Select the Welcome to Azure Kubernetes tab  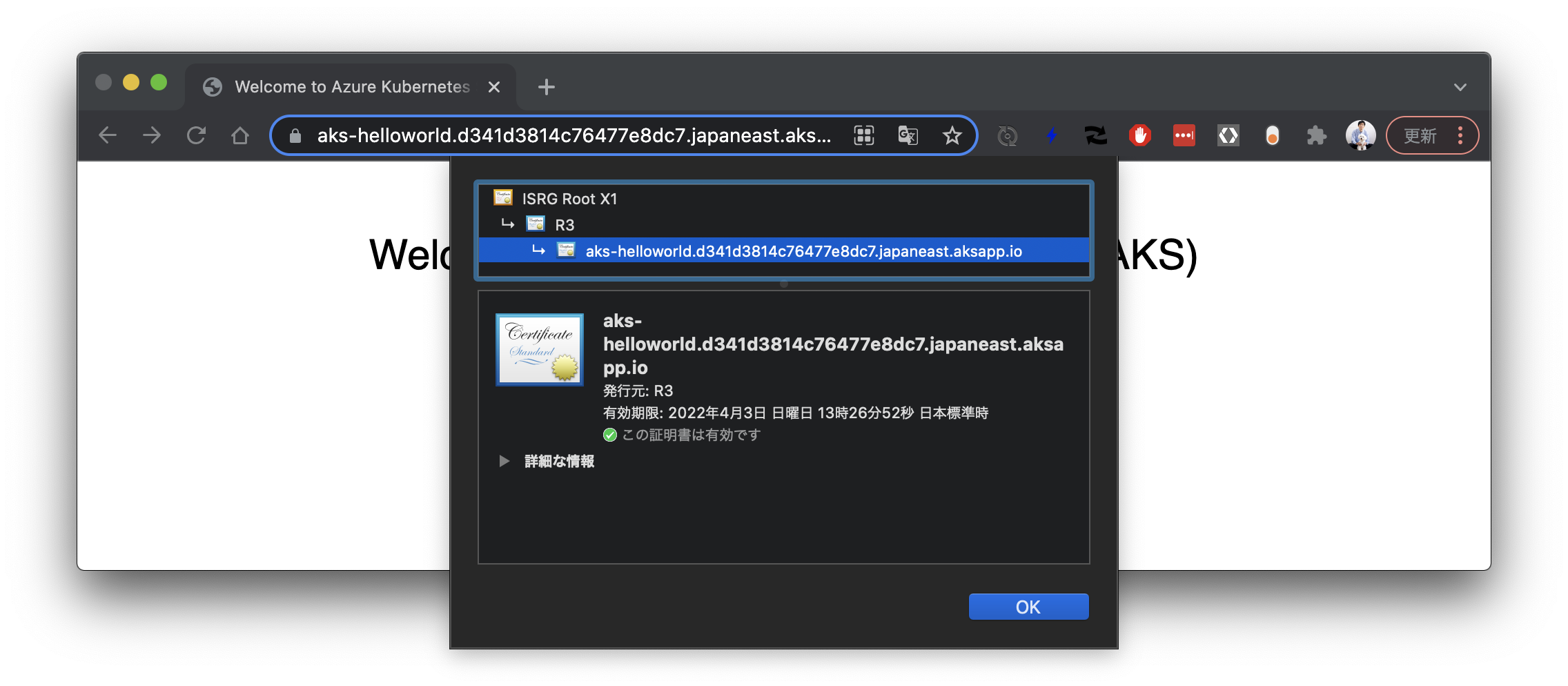pos(351,87)
